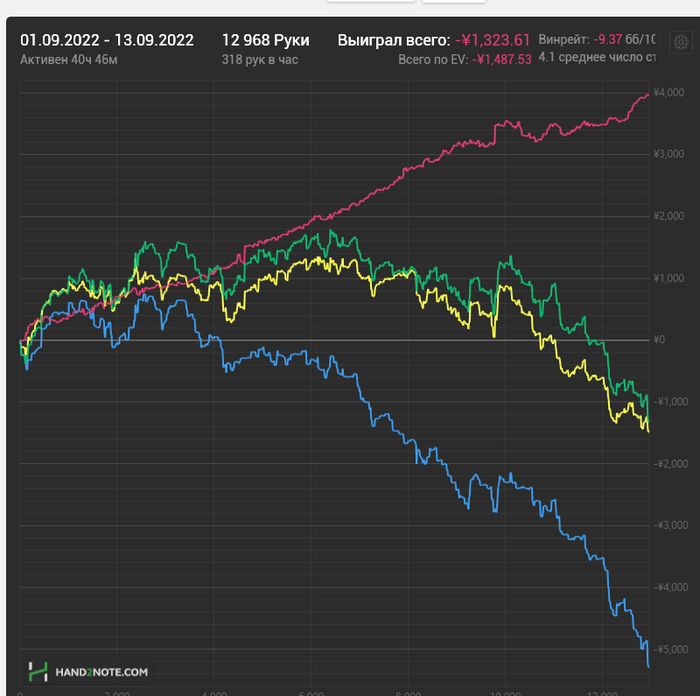
Task: Click the 4.1 среднее число stat
Action: (596, 57)
